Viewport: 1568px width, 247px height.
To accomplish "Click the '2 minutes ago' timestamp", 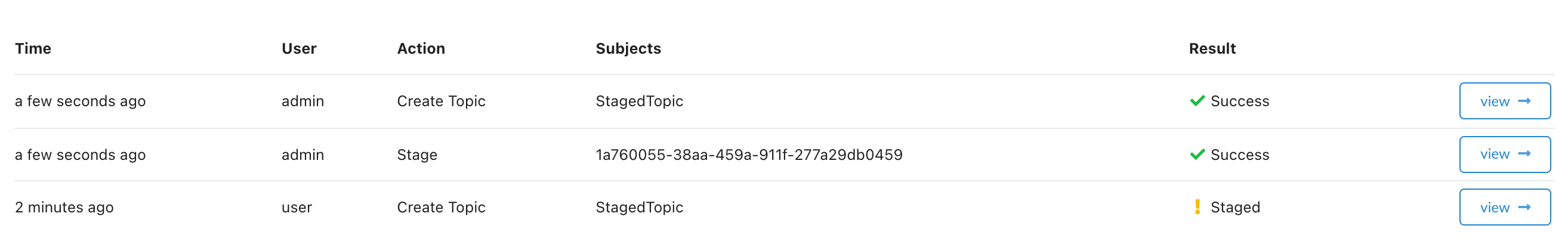I will [64, 208].
